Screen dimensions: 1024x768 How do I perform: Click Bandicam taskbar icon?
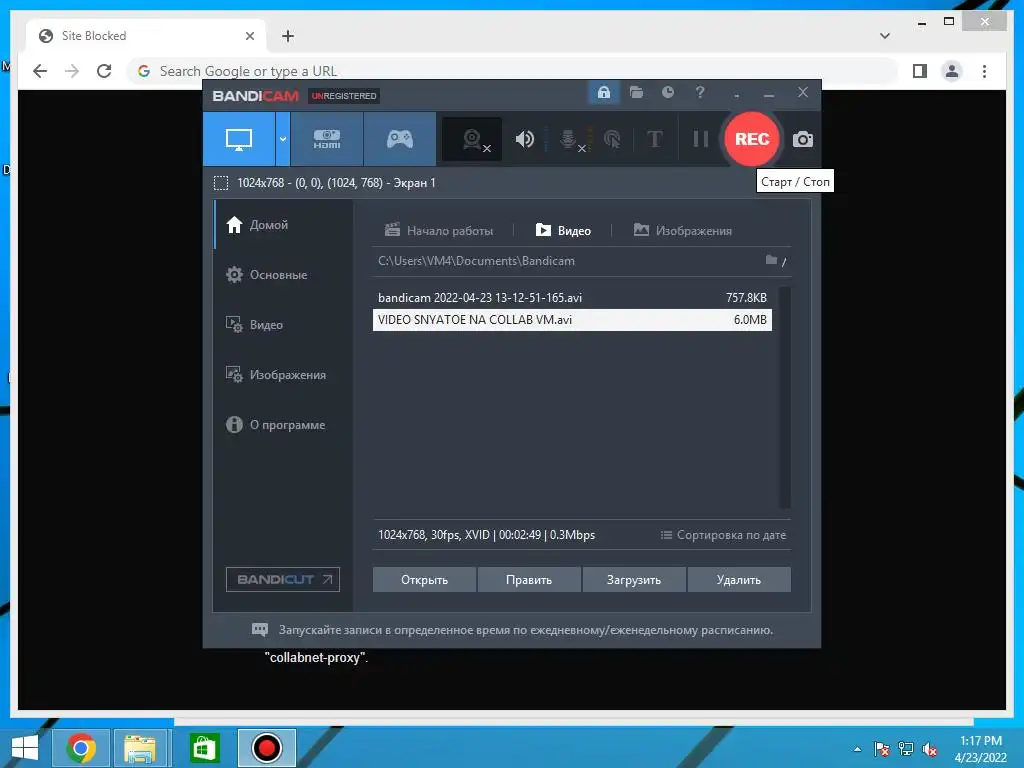(x=266, y=748)
